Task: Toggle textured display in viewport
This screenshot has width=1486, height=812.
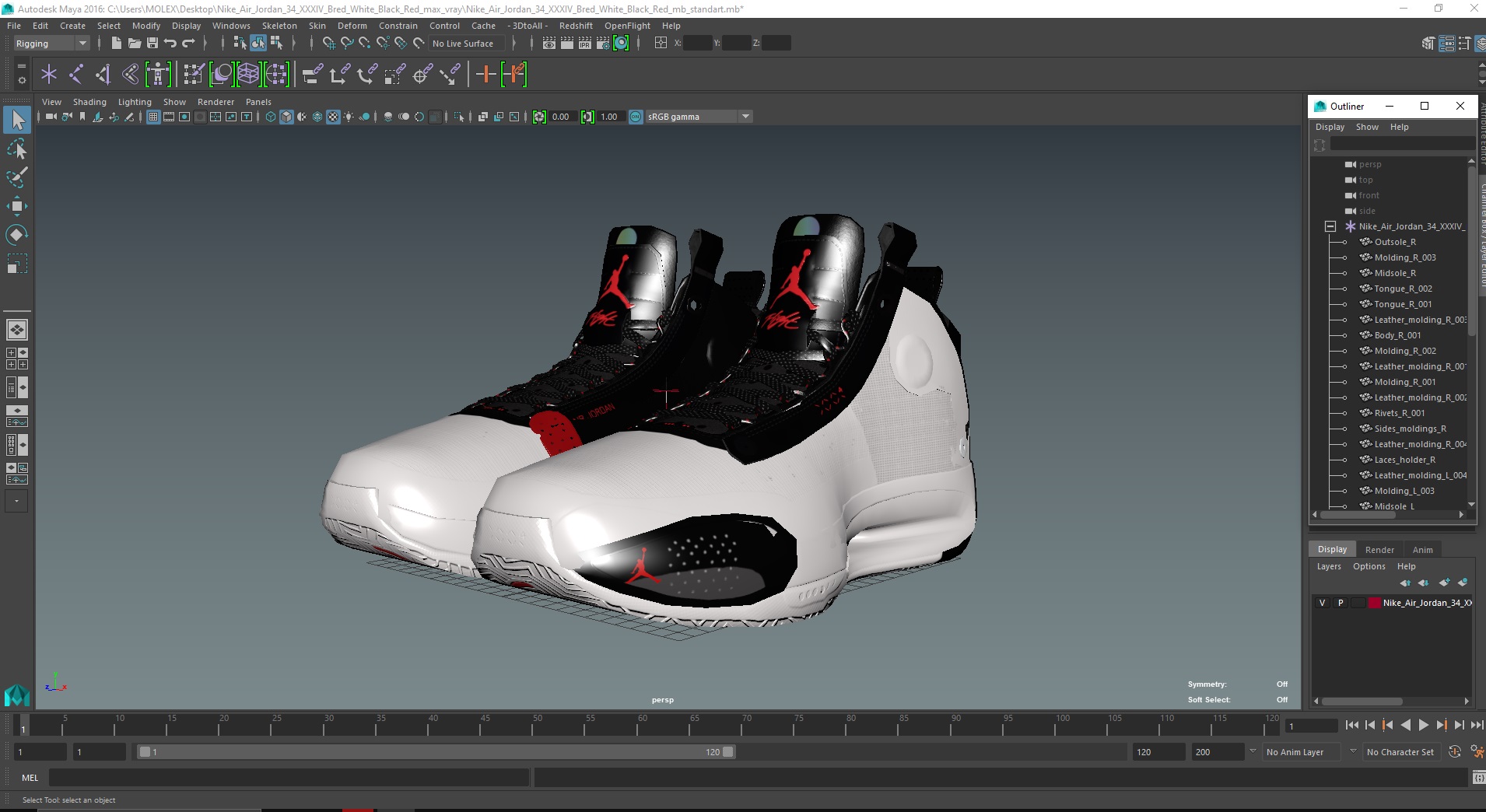Action: [x=333, y=117]
